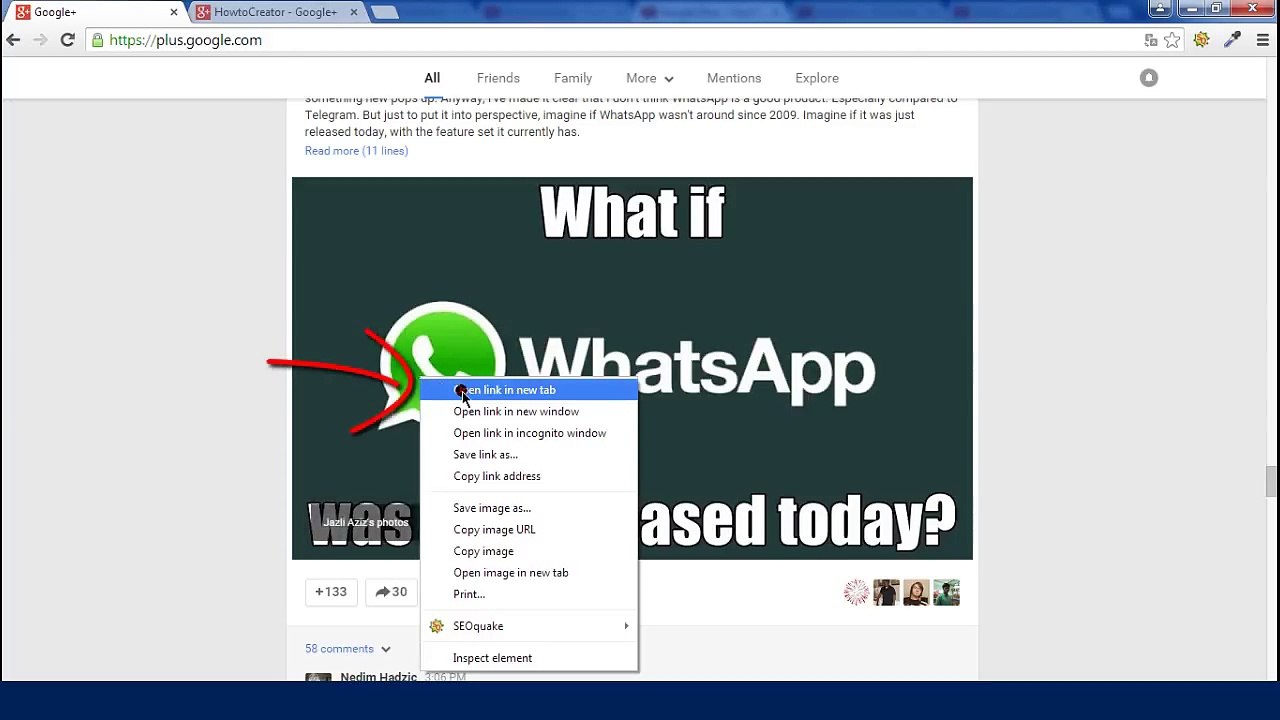Viewport: 1280px width, 720px height.
Task: Choose Open link in new window
Action: pyautogui.click(x=529, y=411)
